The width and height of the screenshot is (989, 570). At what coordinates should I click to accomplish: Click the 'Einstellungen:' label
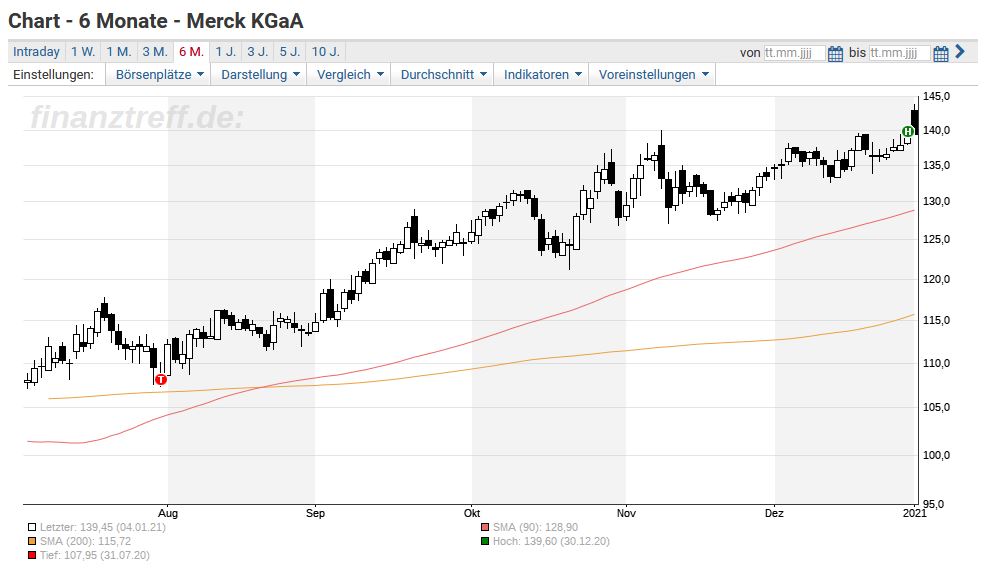pyautogui.click(x=54, y=74)
